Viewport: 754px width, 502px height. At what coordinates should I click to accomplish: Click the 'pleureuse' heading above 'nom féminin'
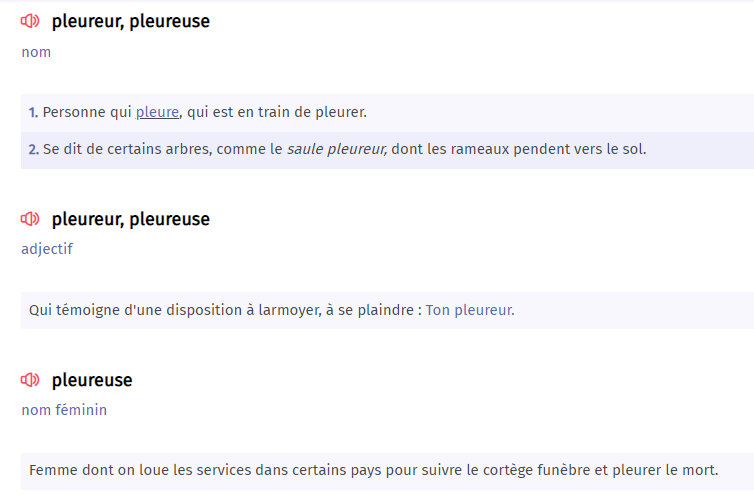92,380
